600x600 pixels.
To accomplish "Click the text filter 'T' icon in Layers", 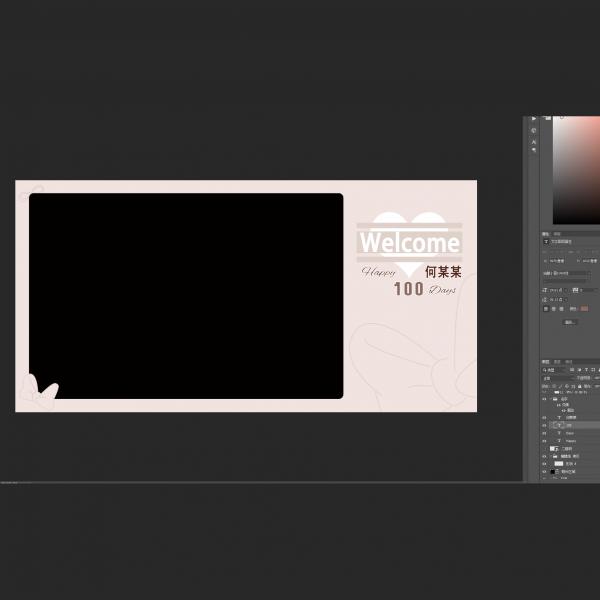I will tap(586, 370).
